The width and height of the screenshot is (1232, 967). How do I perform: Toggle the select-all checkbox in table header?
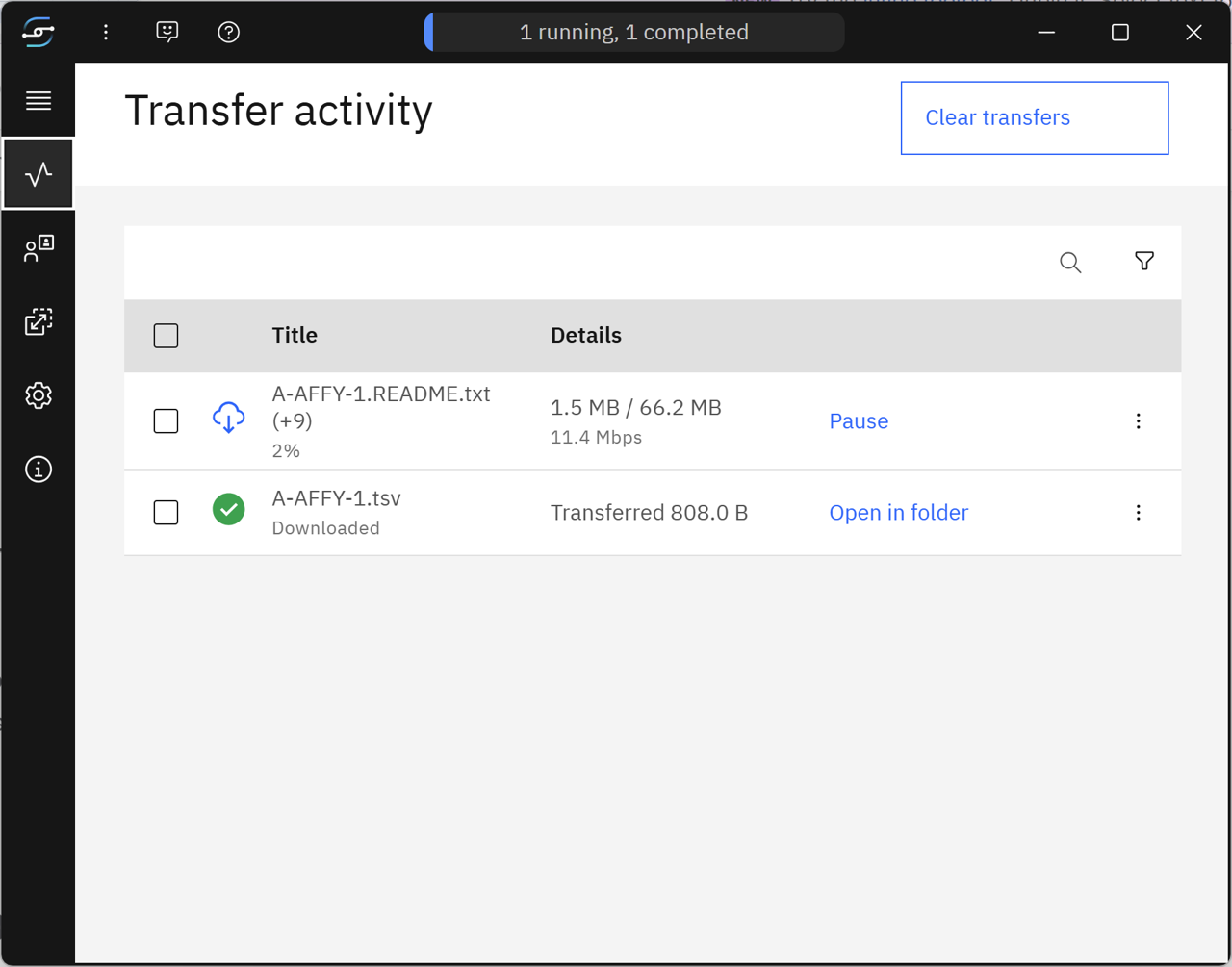coord(166,336)
